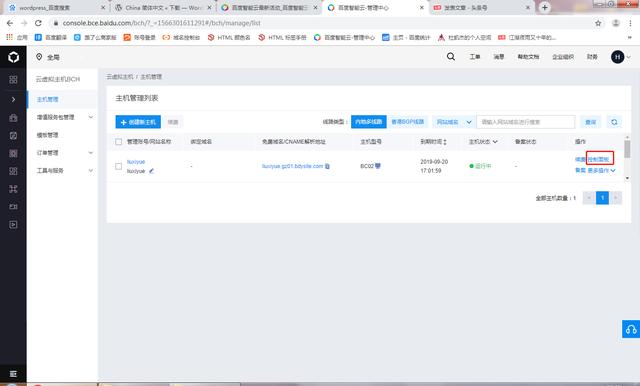
Task: Click the table's vertical scrollbar thumb
Action: pyautogui.click(x=627, y=149)
